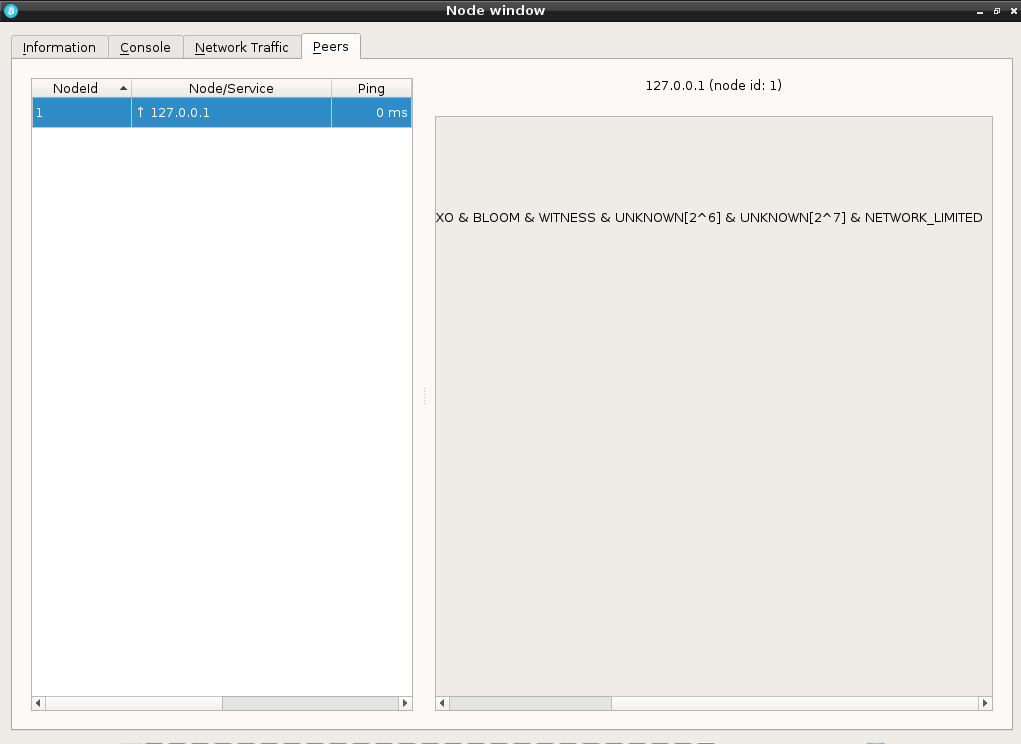Sort peers by the Ping column
The width and height of the screenshot is (1021, 744).
pyautogui.click(x=371, y=87)
